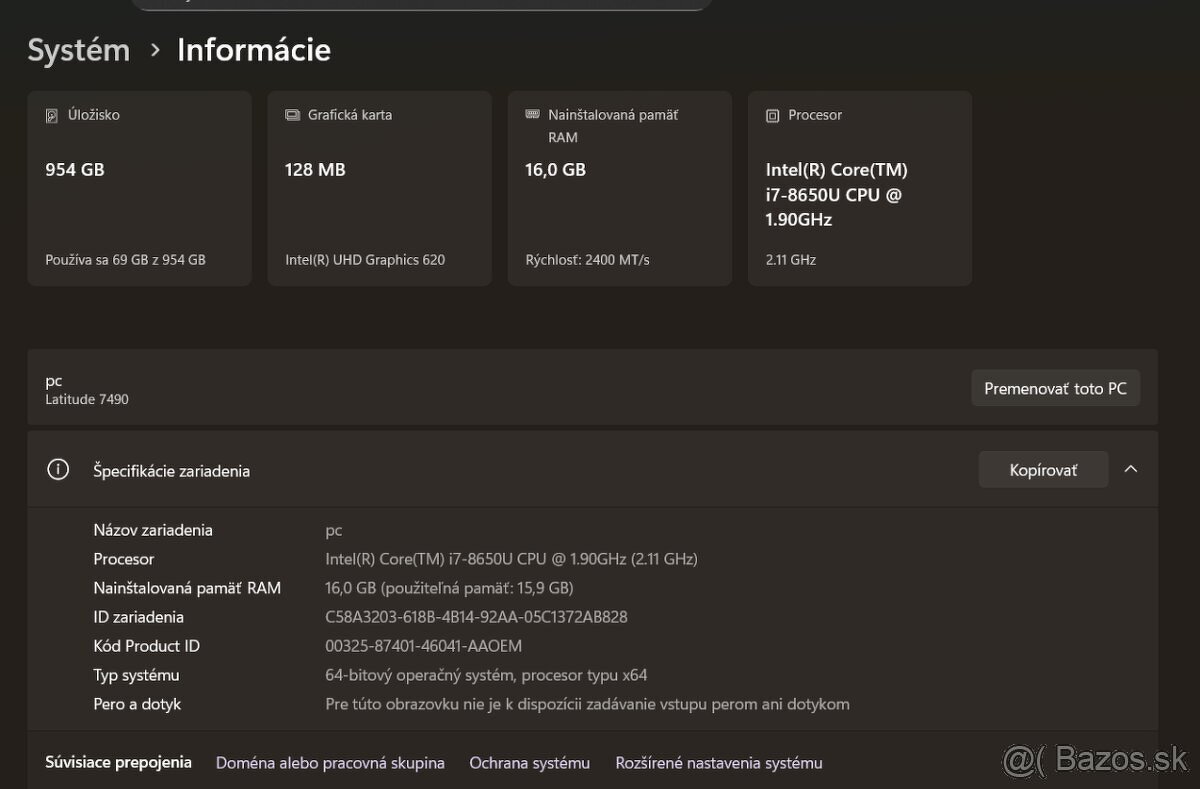The image size is (1200, 789).
Task: Click the Procesor CPU icon
Action: 771,115
